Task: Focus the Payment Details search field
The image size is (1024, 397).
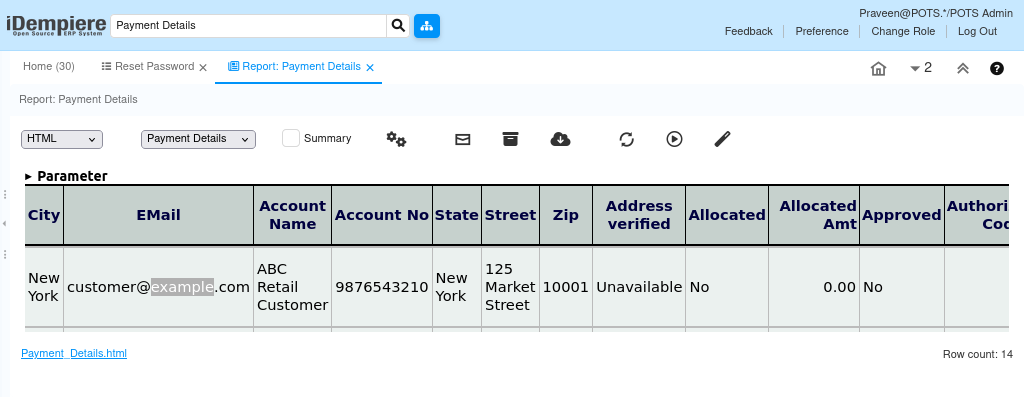Action: click(x=249, y=26)
